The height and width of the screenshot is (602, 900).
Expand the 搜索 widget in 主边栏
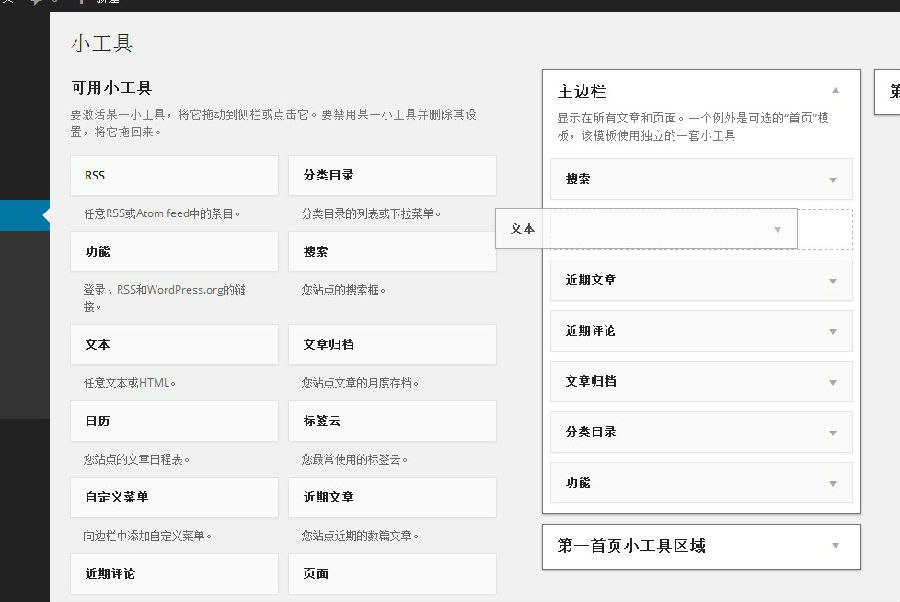[x=832, y=180]
